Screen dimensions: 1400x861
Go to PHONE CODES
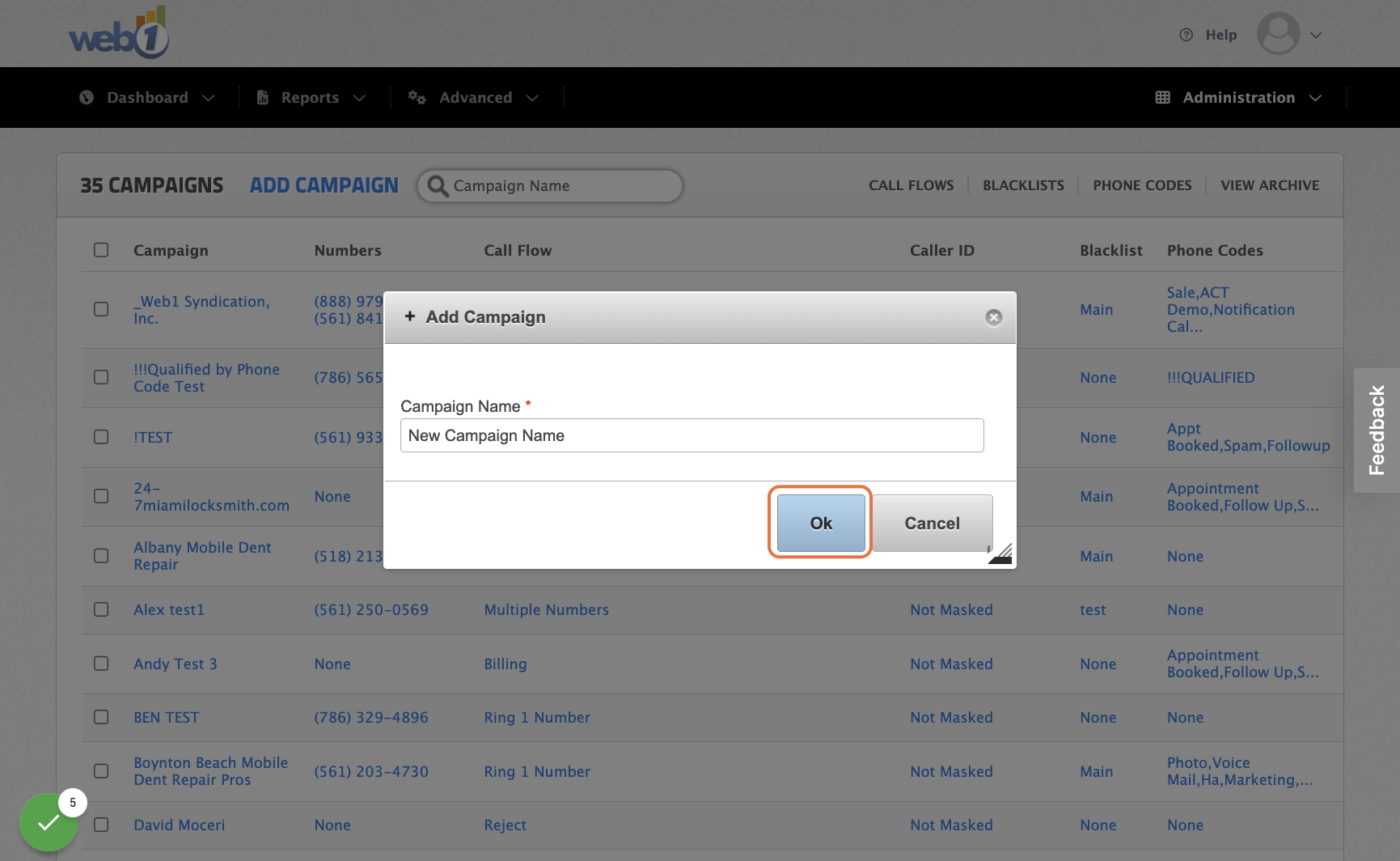pos(1143,185)
